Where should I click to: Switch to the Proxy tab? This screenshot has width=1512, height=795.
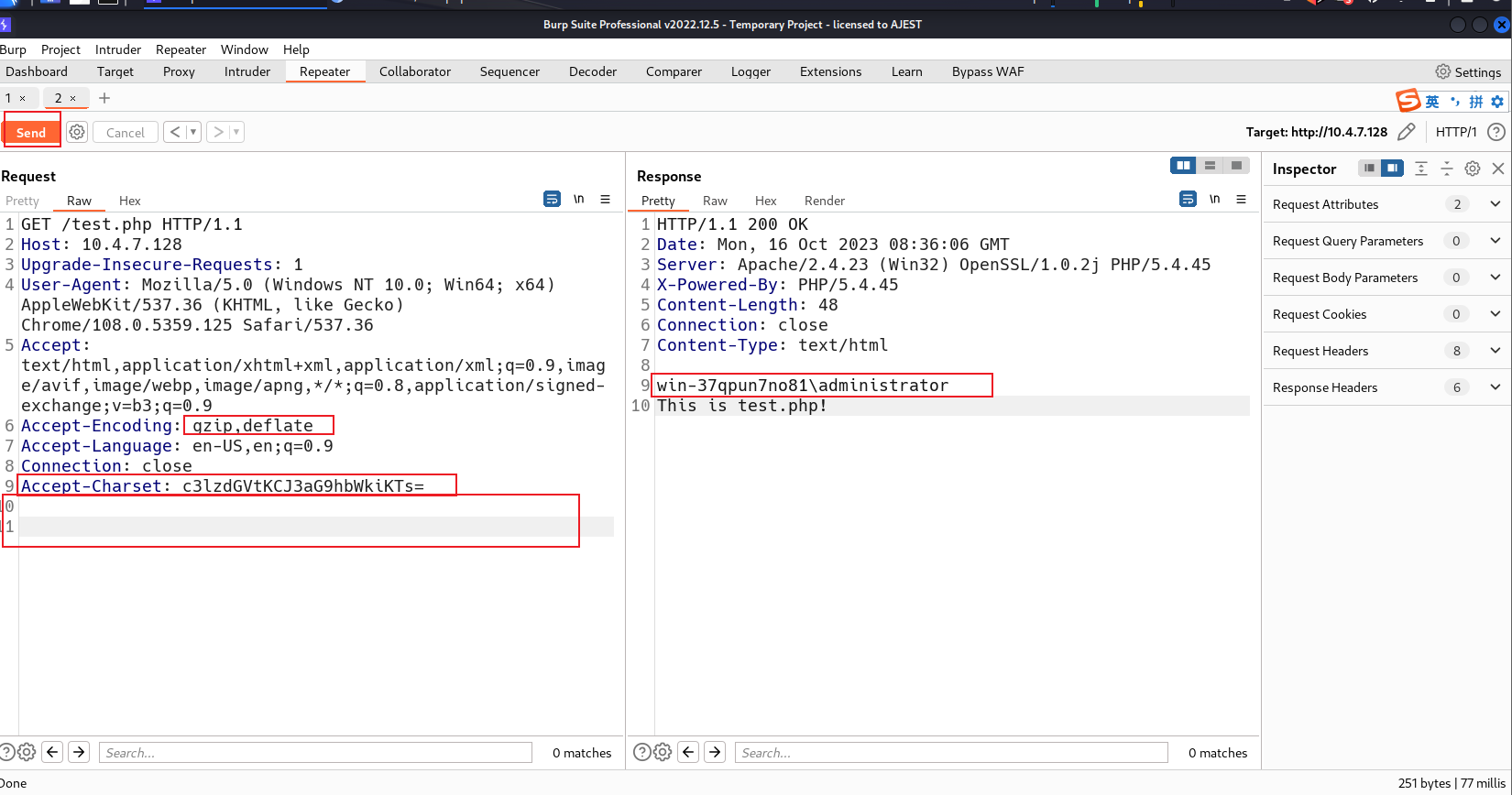[x=179, y=71]
